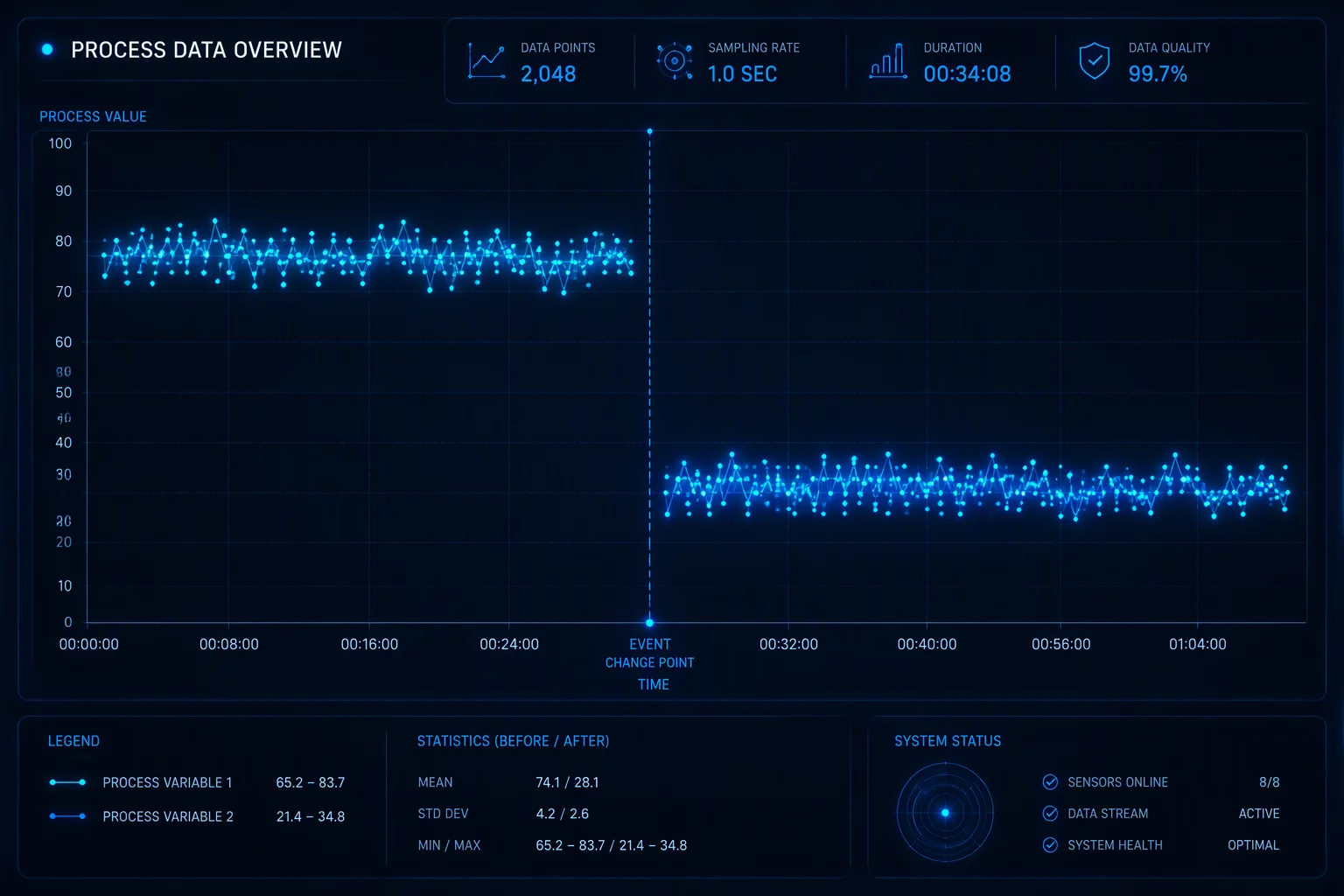Screen dimensions: 1344x896
Task: Click the "8/8" sensors online value
Action: (1269, 782)
